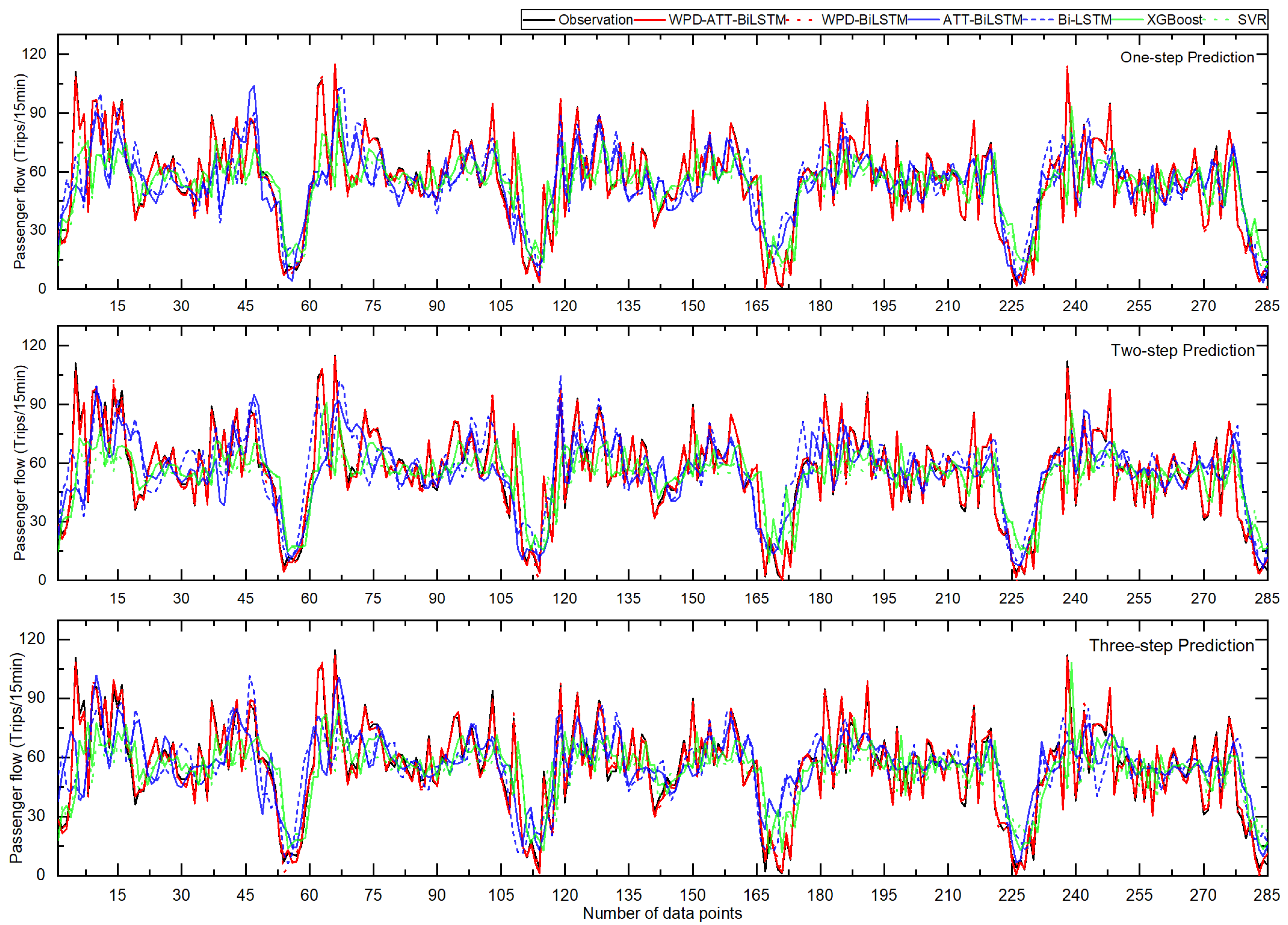Select the ATT-BiLSTM legend label

point(982,20)
